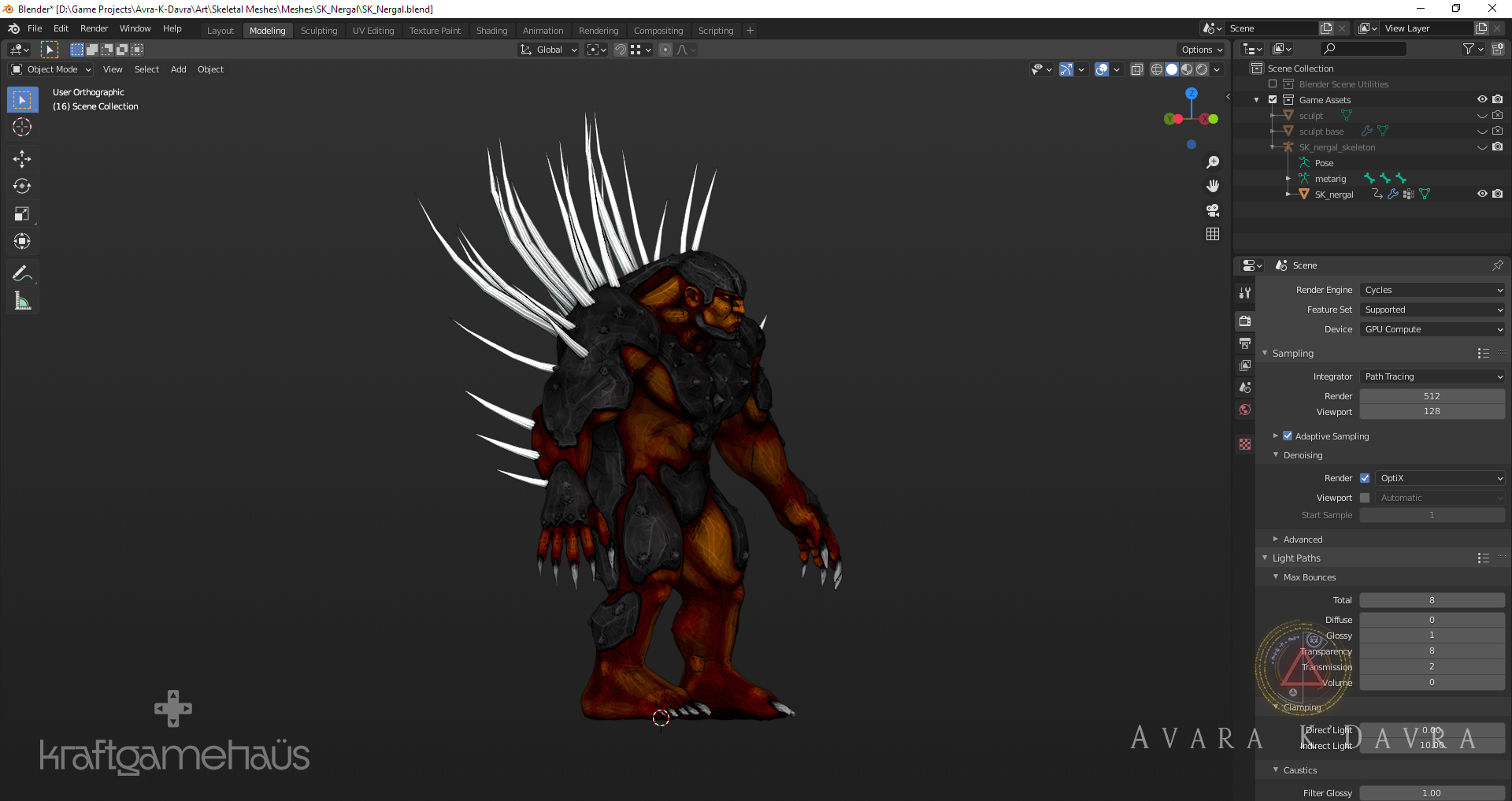
Task: Open the World properties tab
Action: point(1245,410)
